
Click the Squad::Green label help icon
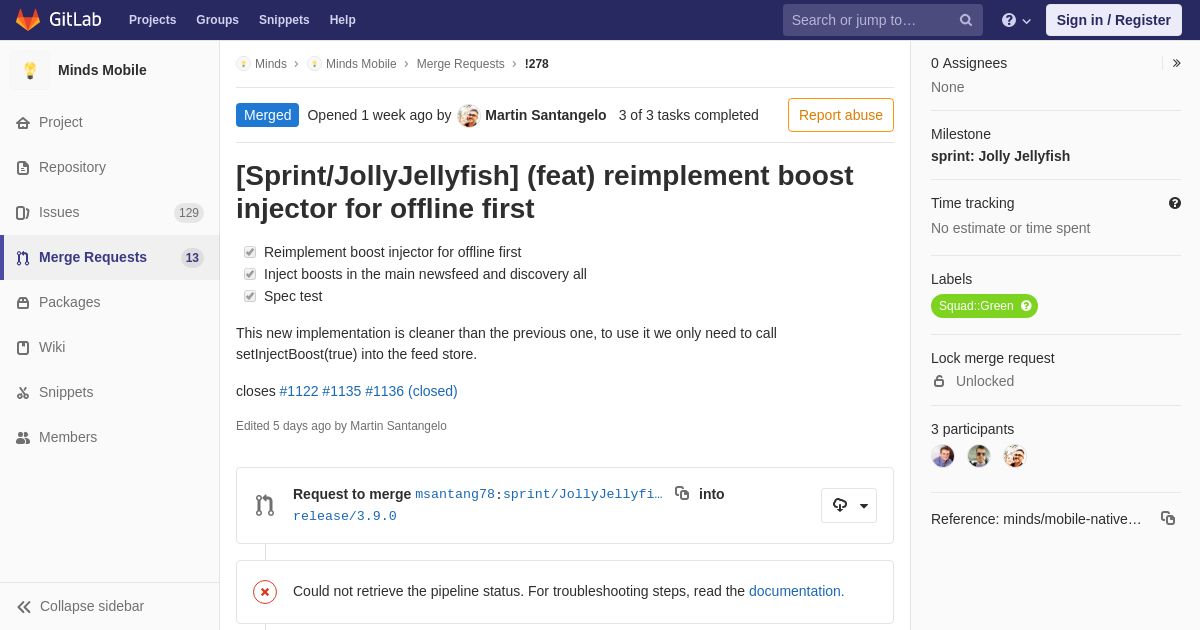1026,306
